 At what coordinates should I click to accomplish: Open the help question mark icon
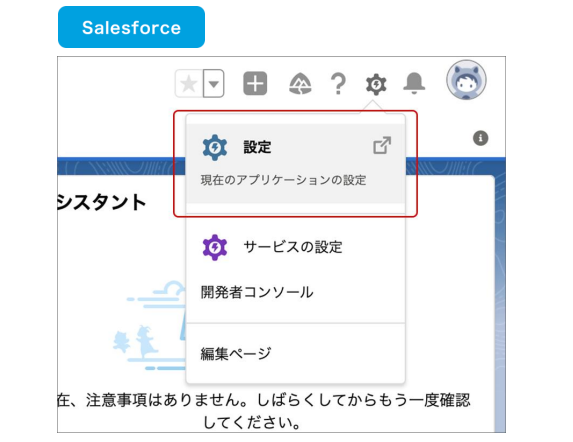coord(338,84)
